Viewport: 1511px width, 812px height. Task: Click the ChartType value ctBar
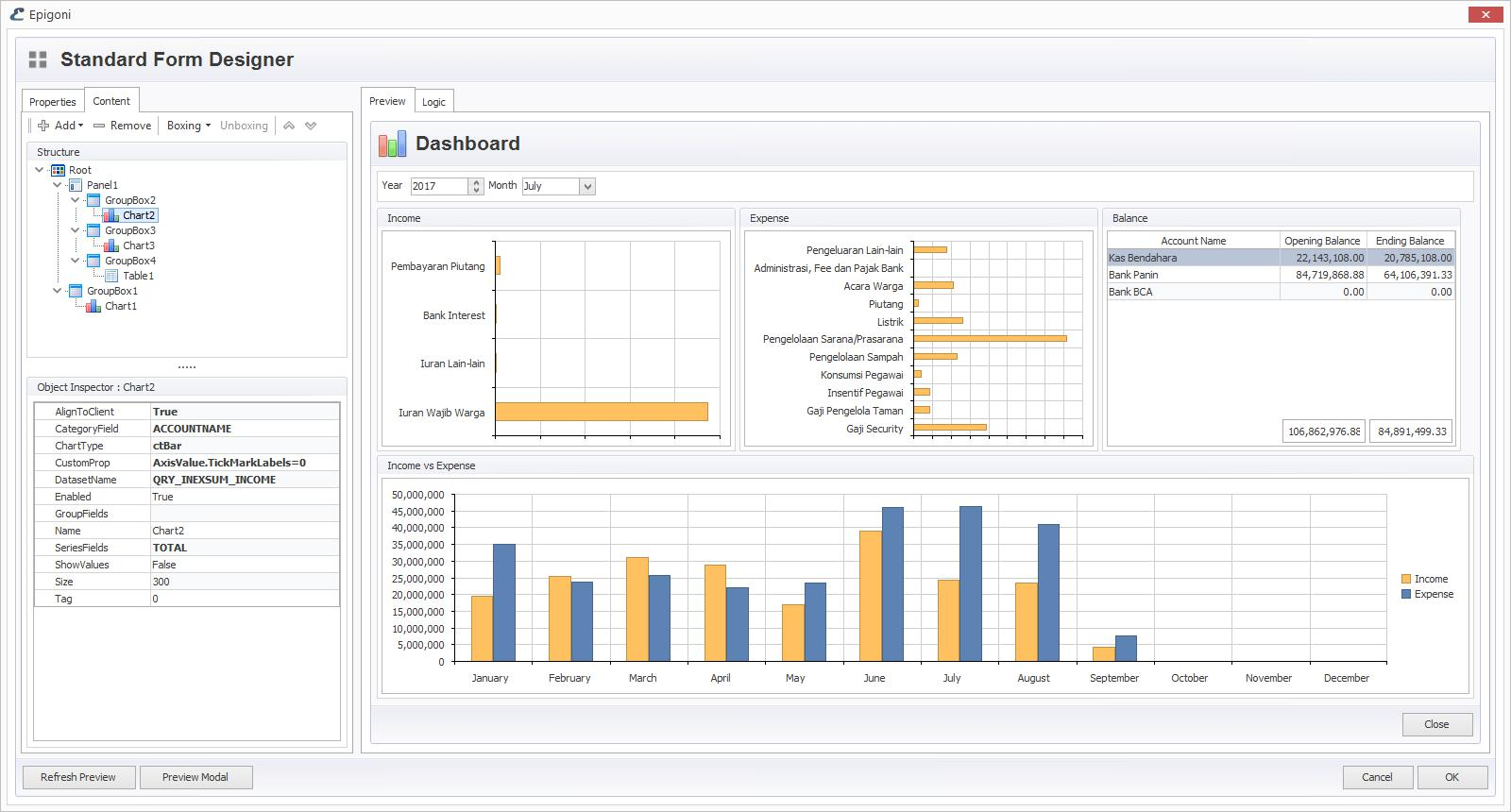tap(245, 446)
